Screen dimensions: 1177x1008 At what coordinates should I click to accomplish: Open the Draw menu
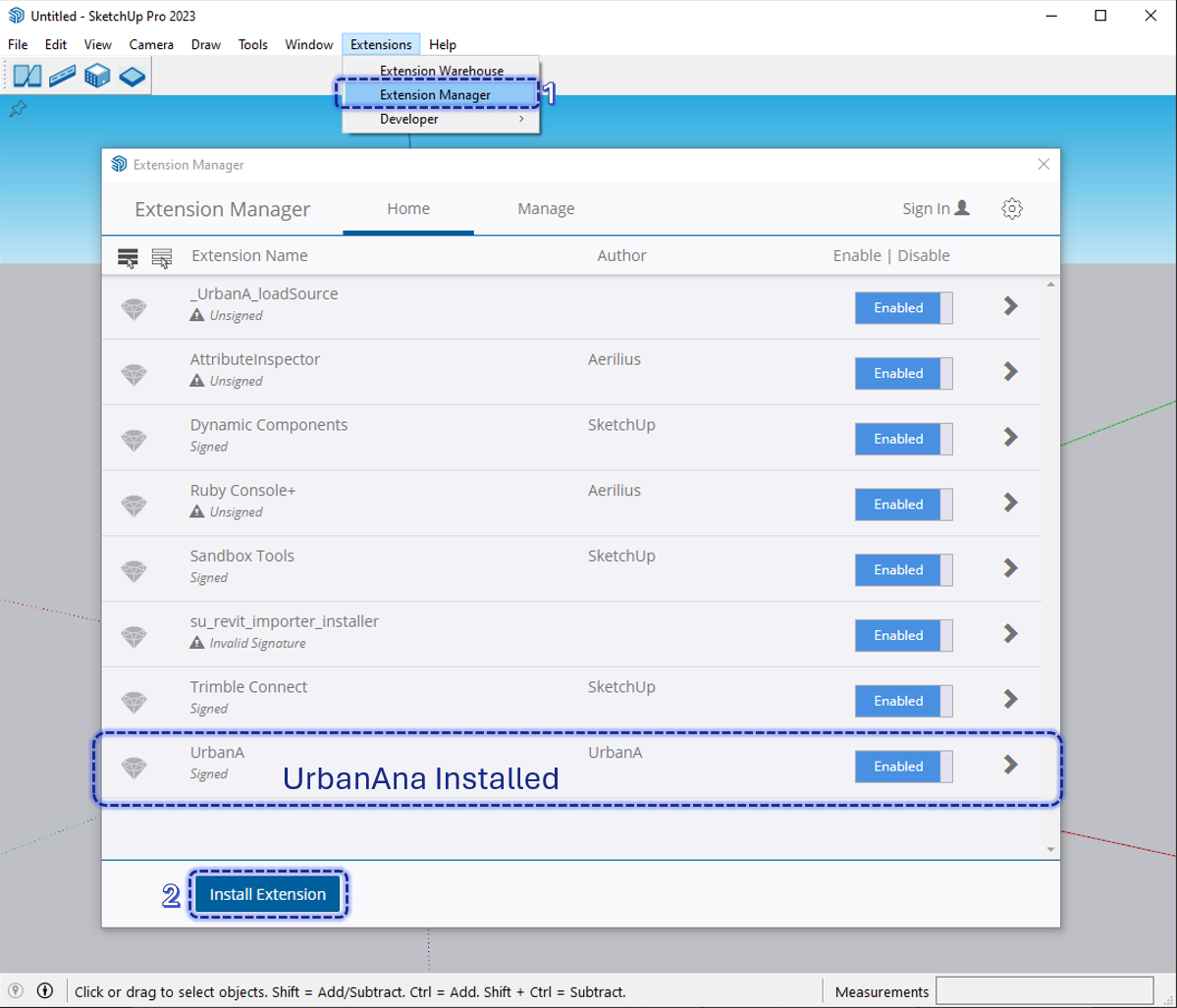tap(206, 44)
